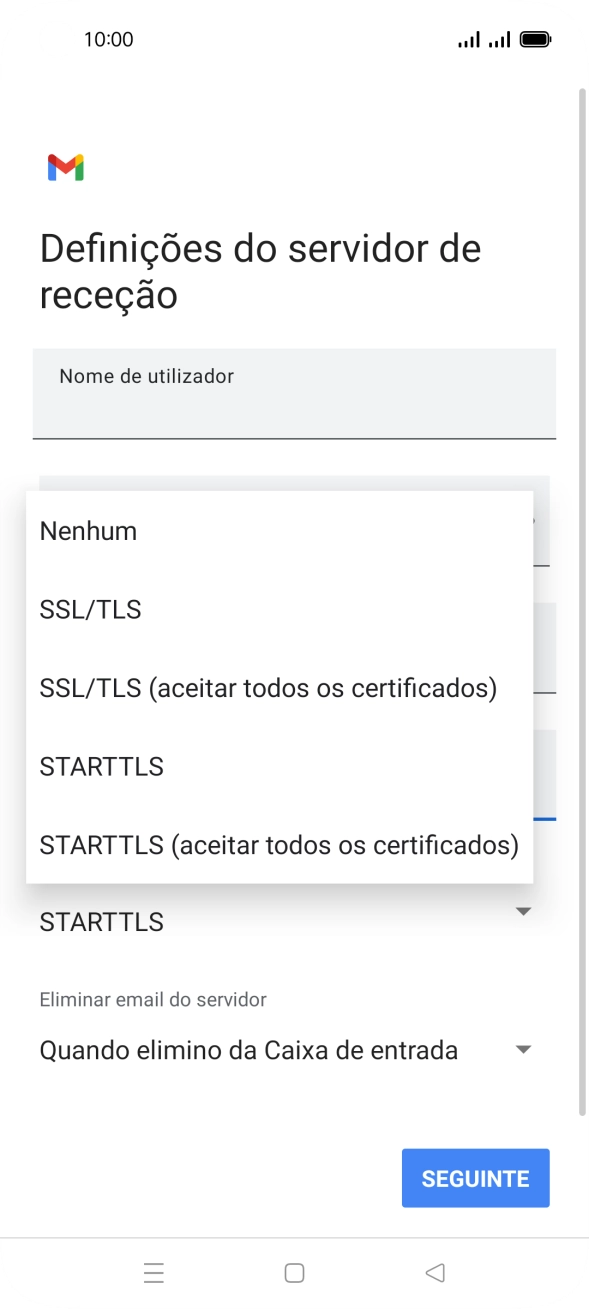Open the recent apps icon
Viewport: 589px width, 1309px height.
pos(153,1271)
